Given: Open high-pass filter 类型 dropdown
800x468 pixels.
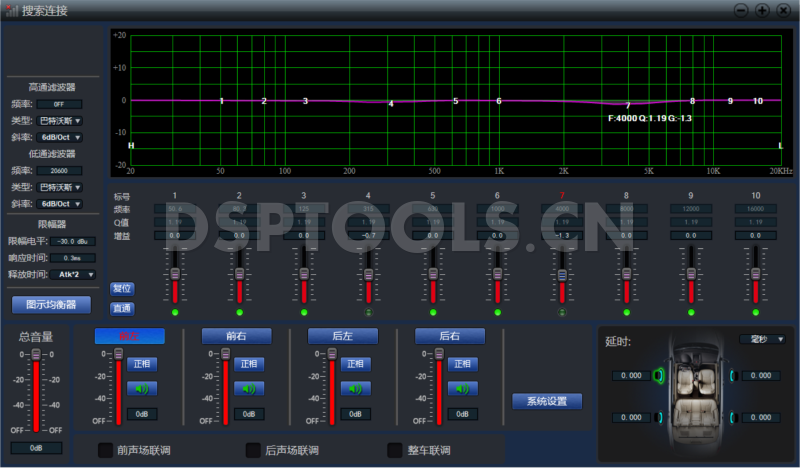Looking at the screenshot, I should click(x=60, y=121).
